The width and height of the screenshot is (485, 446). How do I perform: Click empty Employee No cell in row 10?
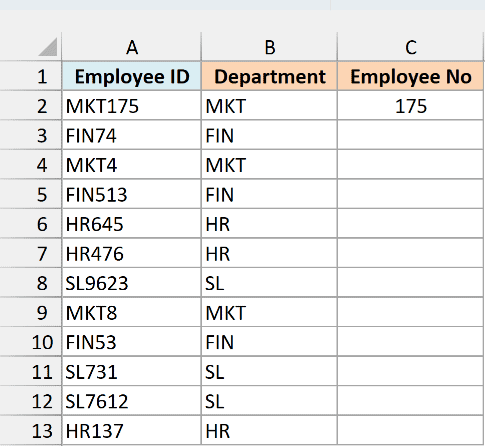pos(411,342)
